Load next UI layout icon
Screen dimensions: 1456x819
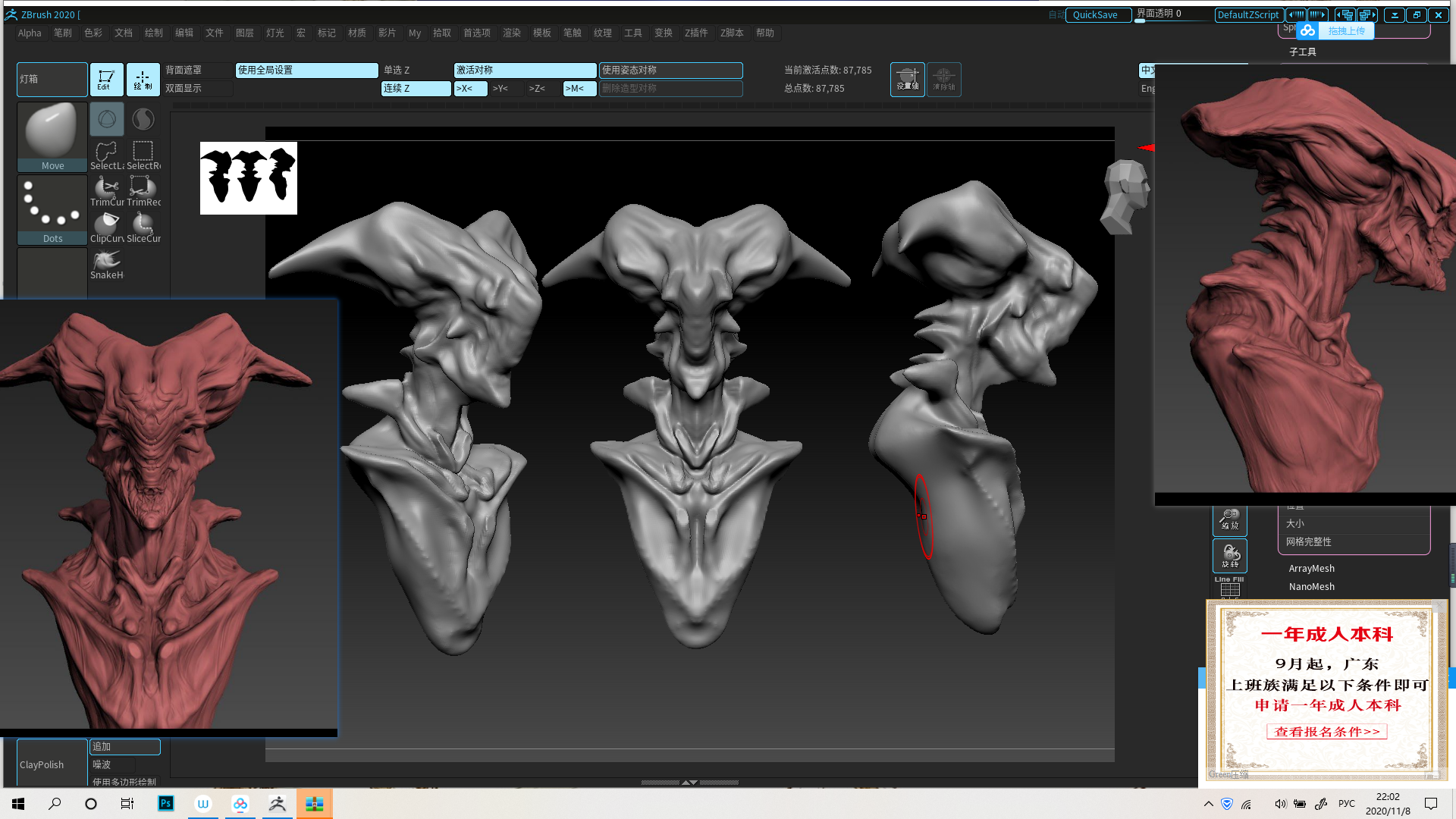[1367, 14]
